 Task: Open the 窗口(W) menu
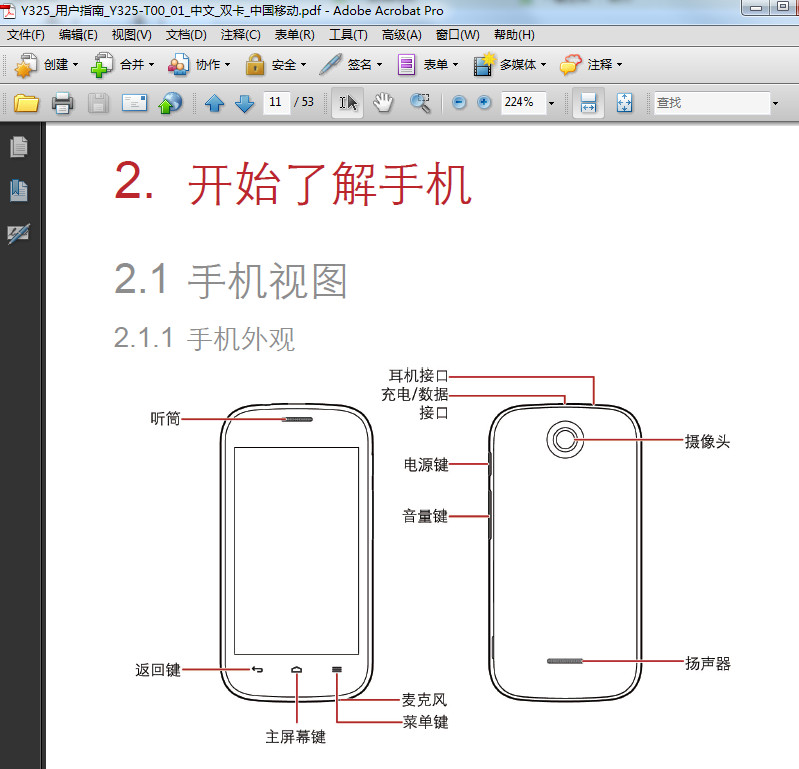click(458, 35)
